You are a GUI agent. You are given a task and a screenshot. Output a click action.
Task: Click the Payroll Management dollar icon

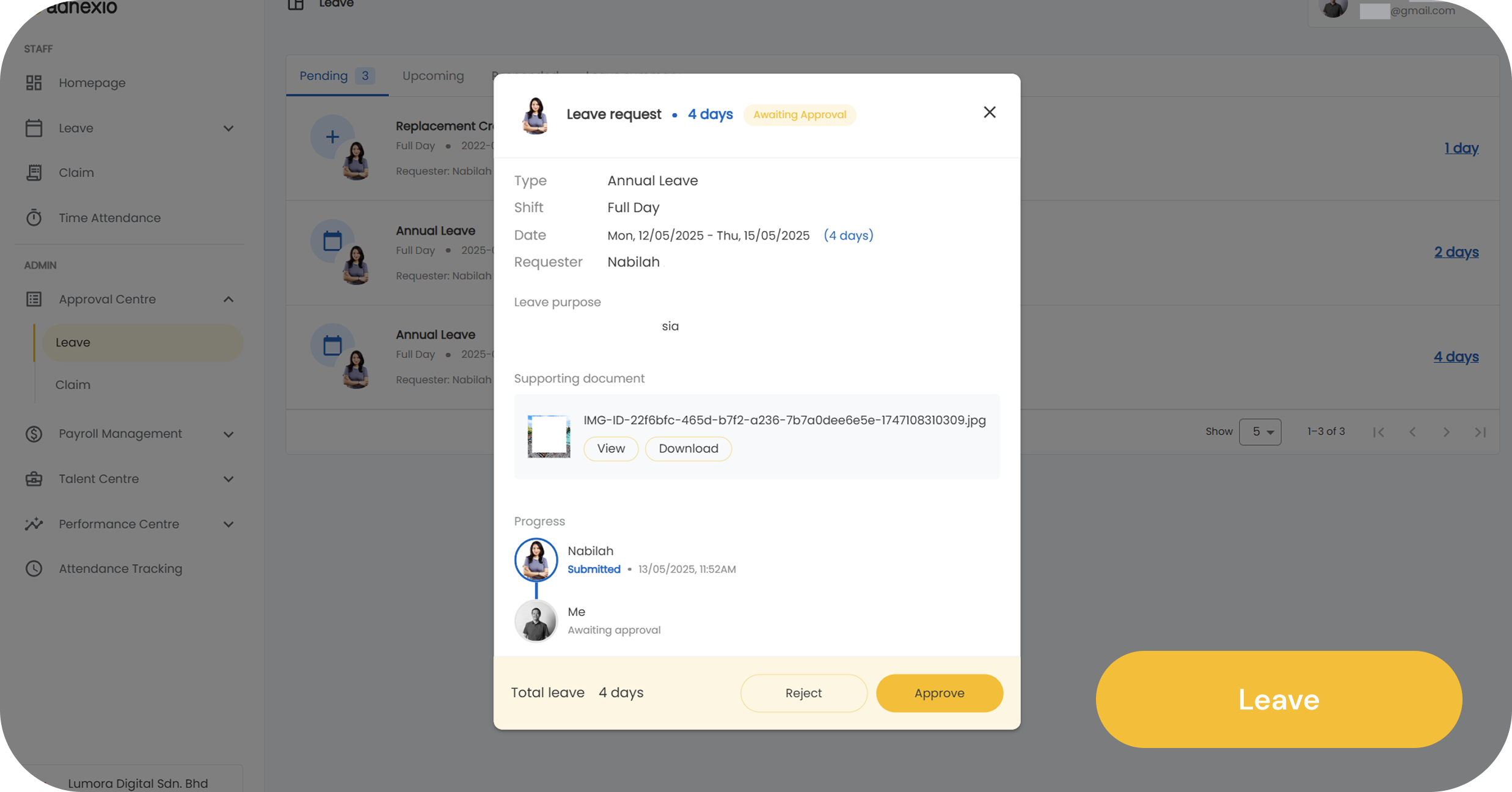(34, 434)
